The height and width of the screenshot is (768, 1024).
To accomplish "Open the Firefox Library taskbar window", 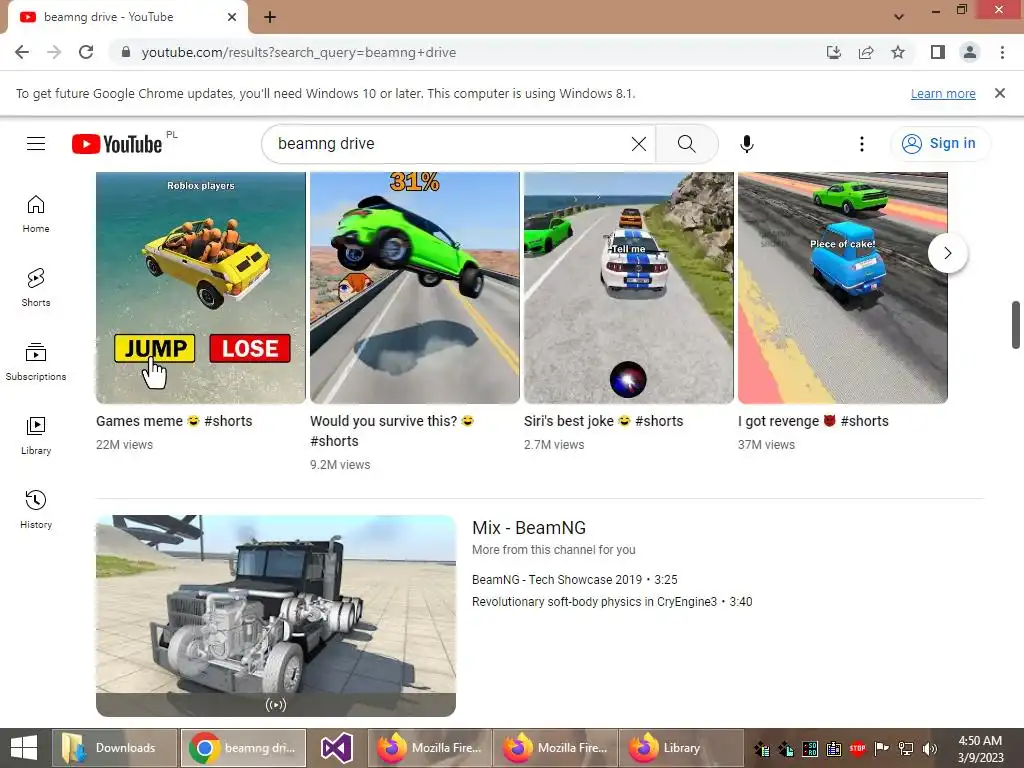I will (681, 748).
